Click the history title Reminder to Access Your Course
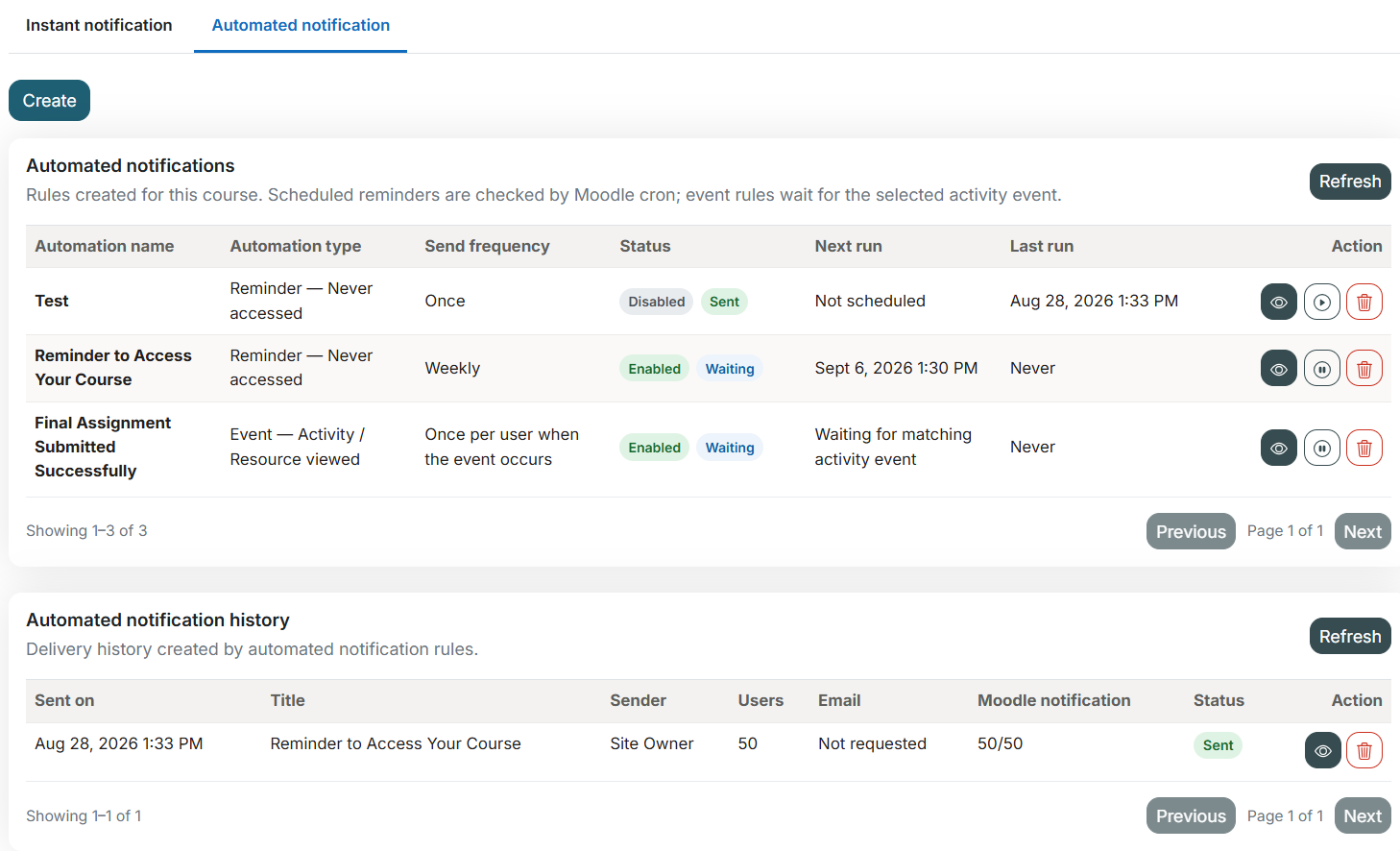 click(396, 743)
